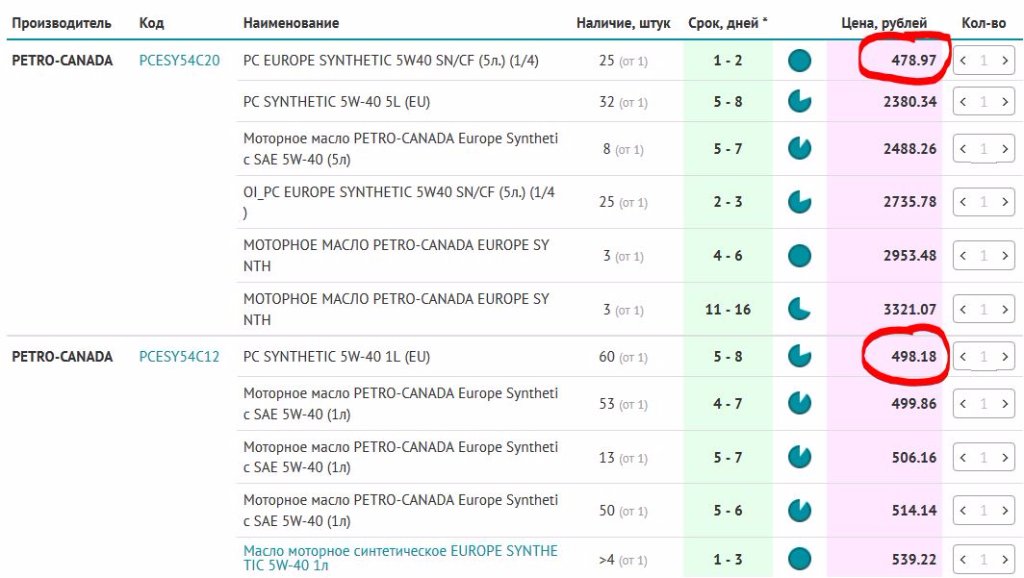This screenshot has height=578, width=1024.
Task: Decrease quantity for the 499.86 price row
Action: (x=963, y=404)
